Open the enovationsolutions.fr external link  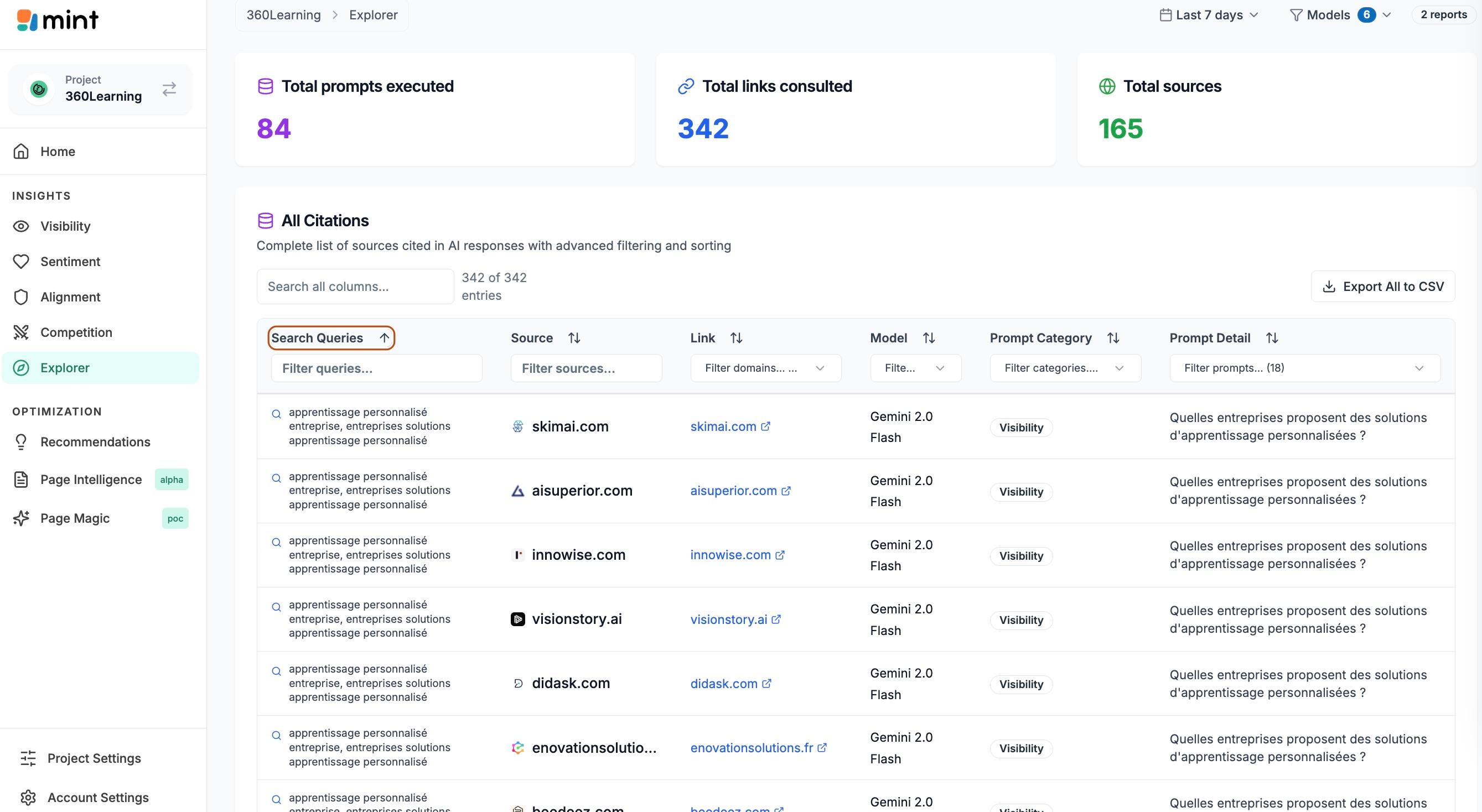[758, 748]
